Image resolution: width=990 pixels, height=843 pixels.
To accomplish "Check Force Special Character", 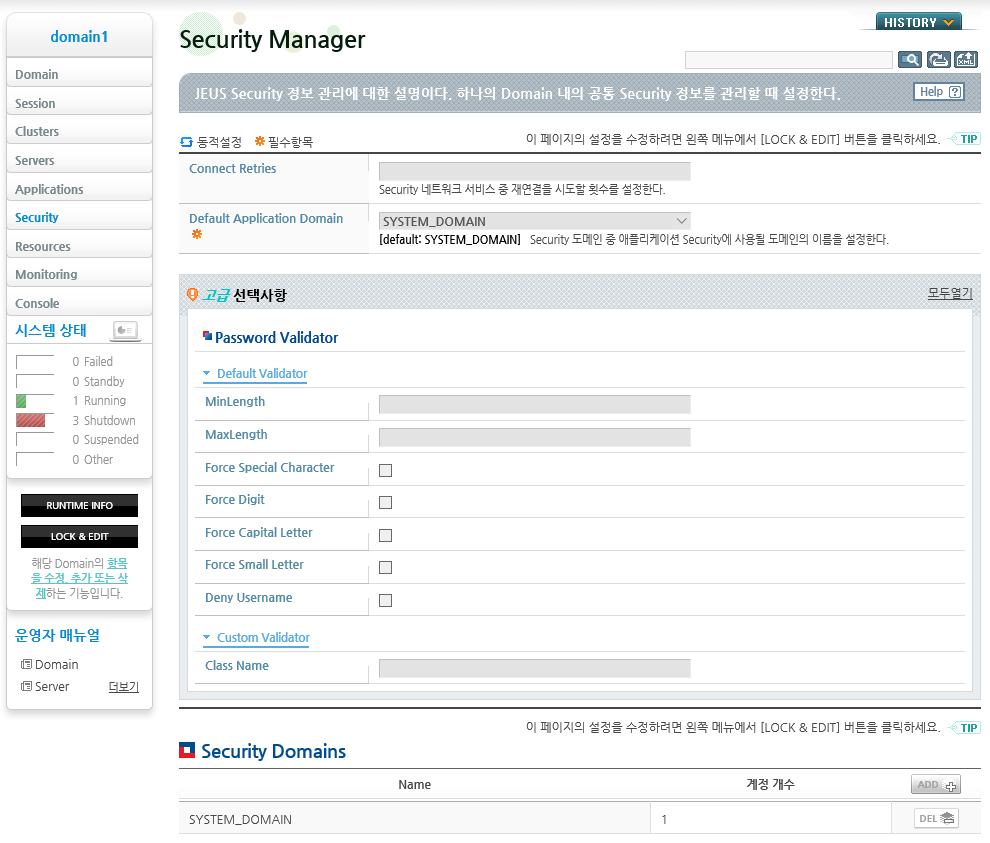I will point(385,470).
